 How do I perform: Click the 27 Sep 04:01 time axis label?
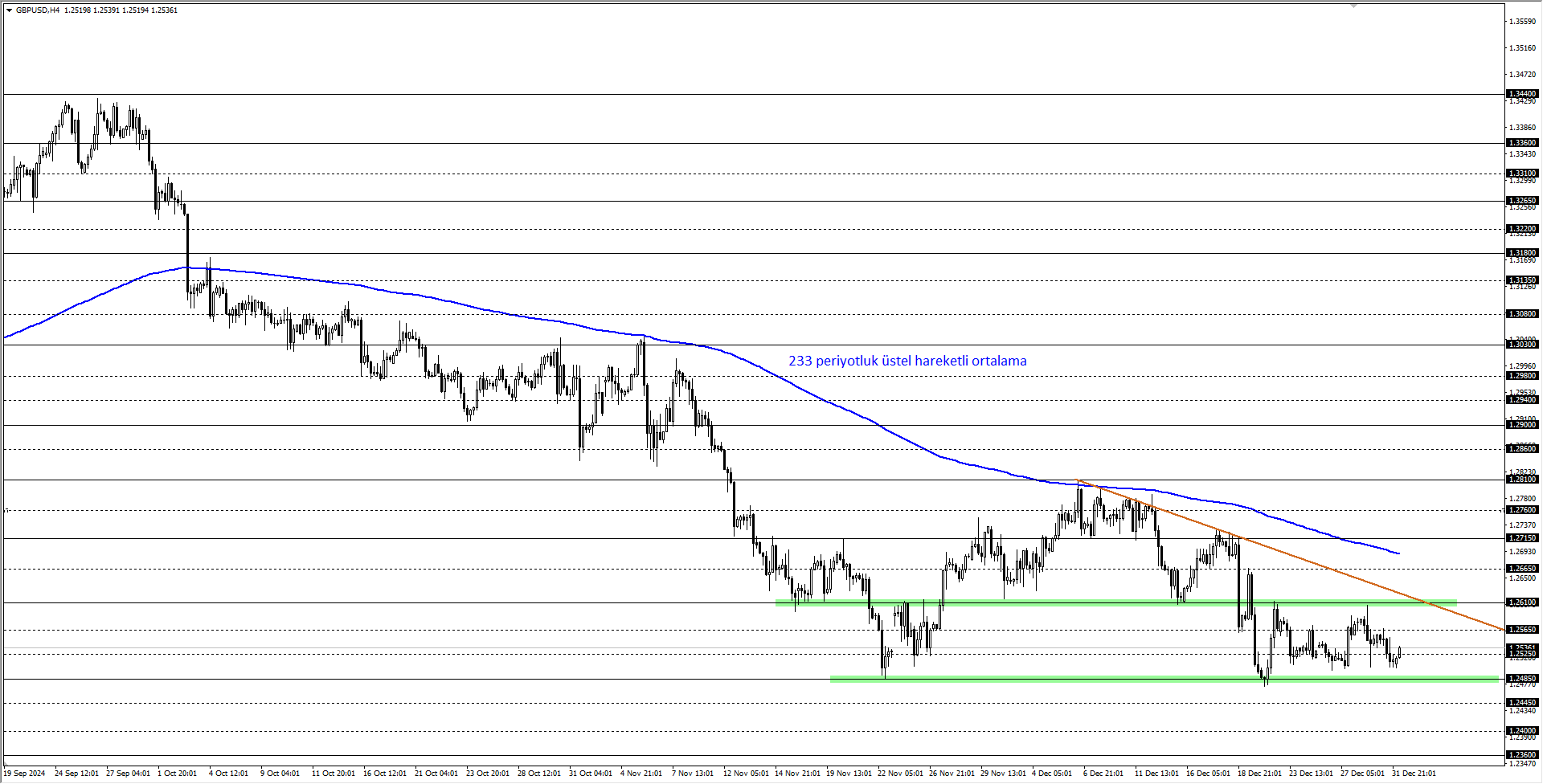click(x=128, y=774)
